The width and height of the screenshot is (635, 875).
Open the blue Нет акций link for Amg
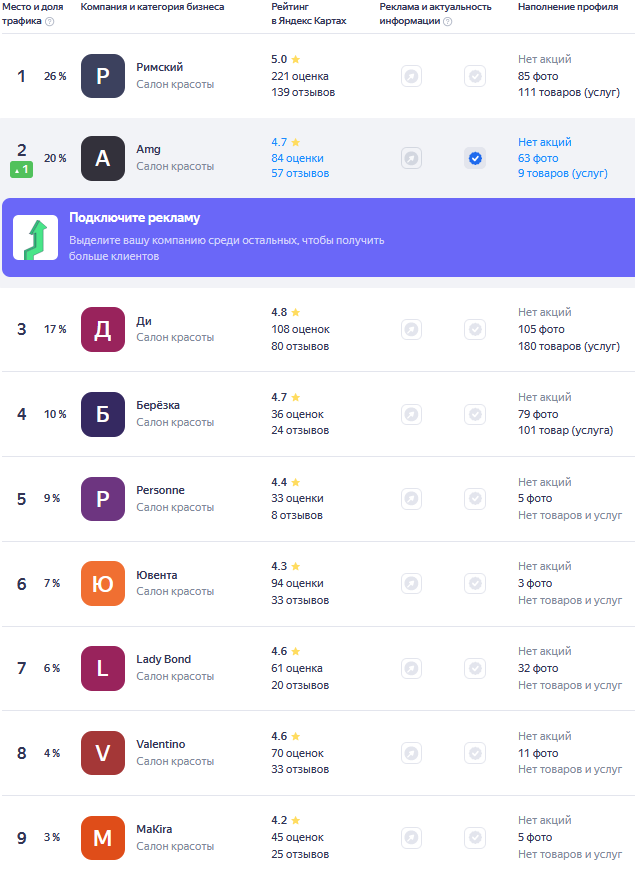pos(545,142)
